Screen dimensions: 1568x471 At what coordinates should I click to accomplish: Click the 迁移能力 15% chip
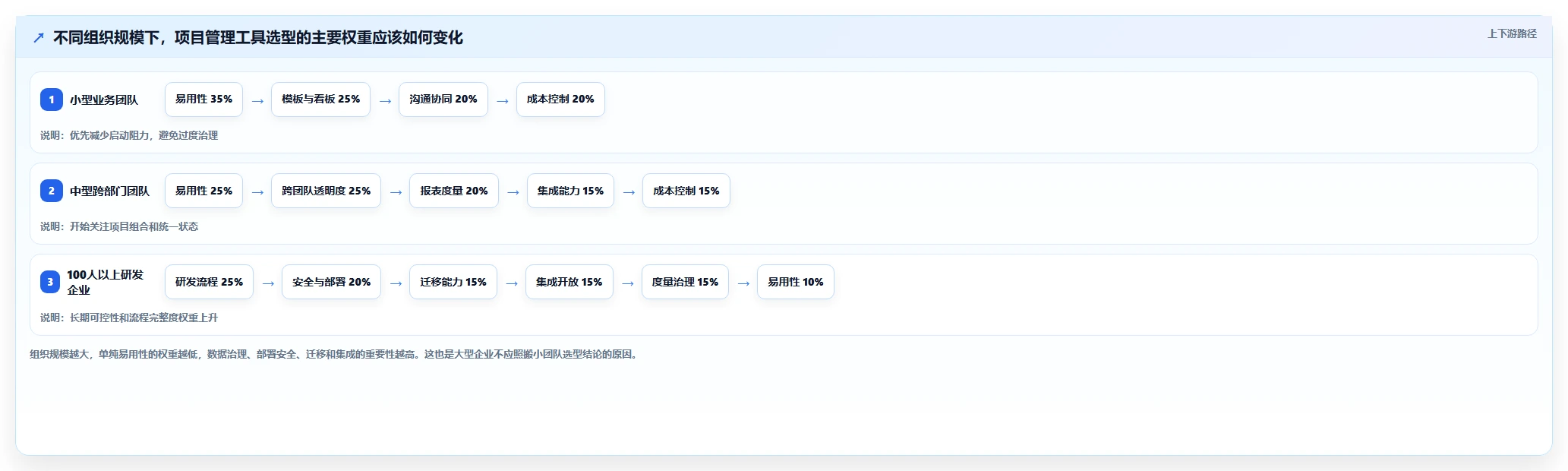click(453, 282)
